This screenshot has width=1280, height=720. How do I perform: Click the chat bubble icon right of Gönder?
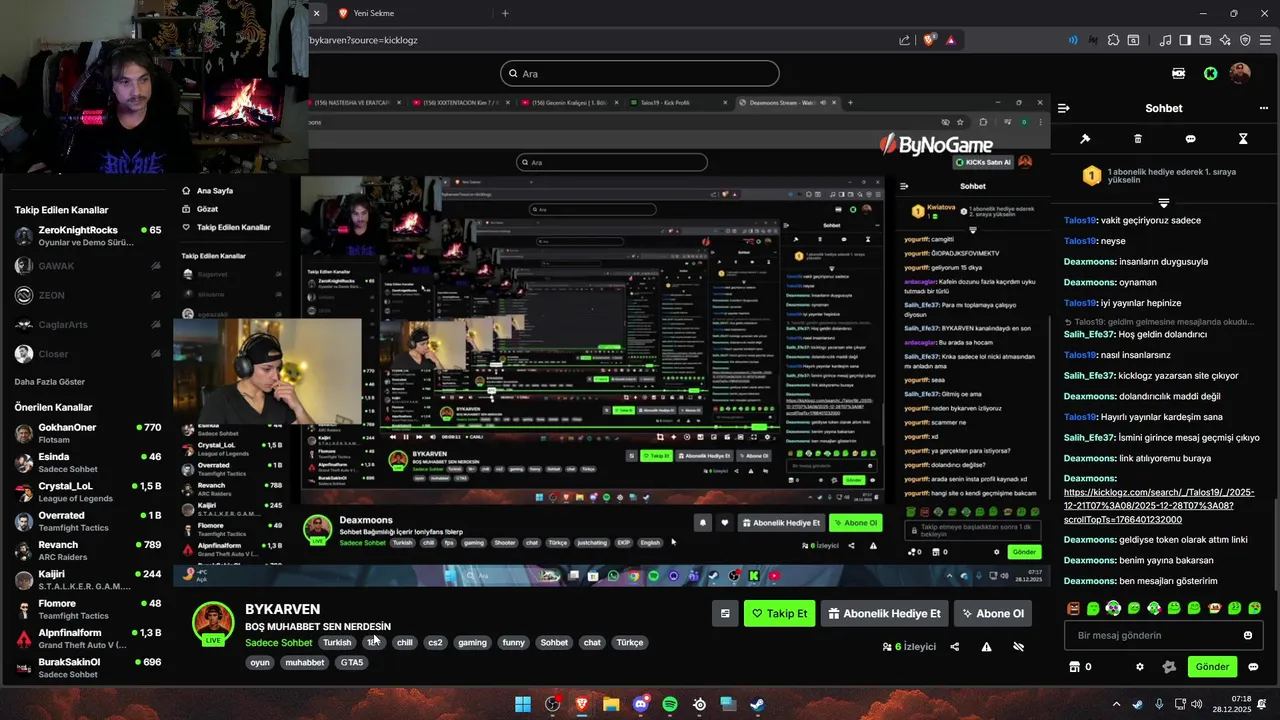[1253, 667]
